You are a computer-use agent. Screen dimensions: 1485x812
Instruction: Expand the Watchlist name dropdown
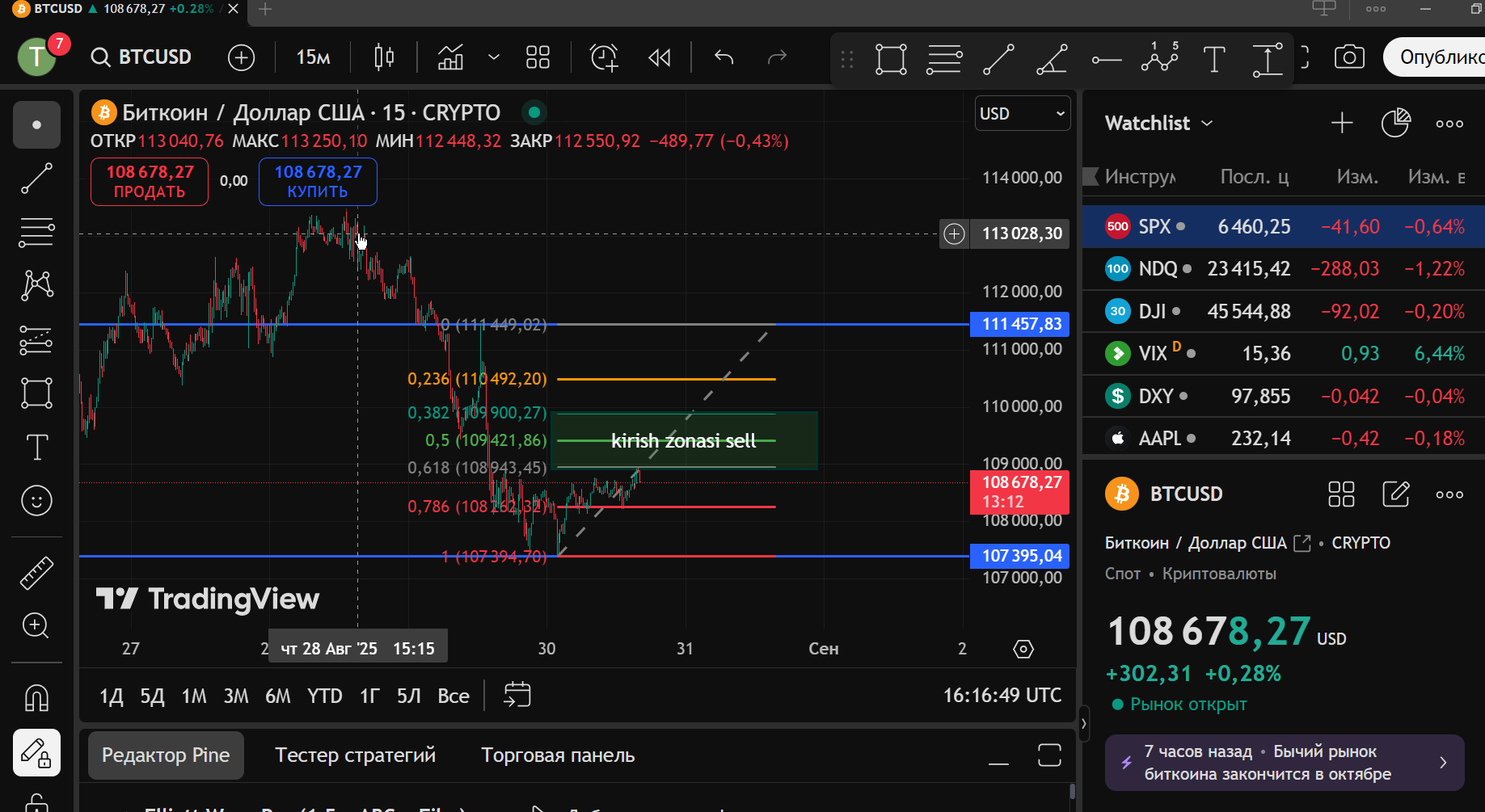(x=1159, y=123)
